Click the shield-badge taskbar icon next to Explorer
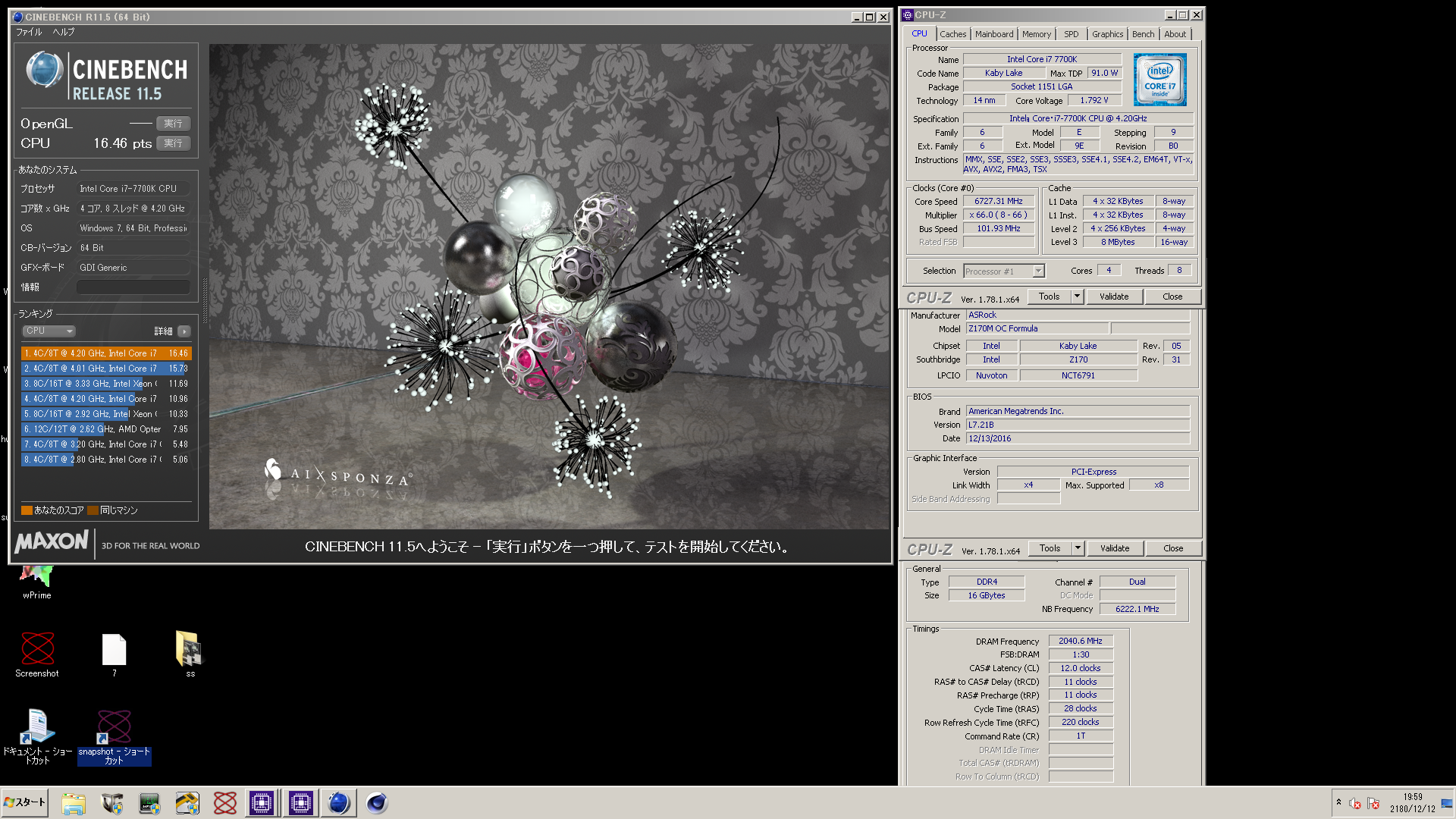1456x819 pixels. click(112, 803)
